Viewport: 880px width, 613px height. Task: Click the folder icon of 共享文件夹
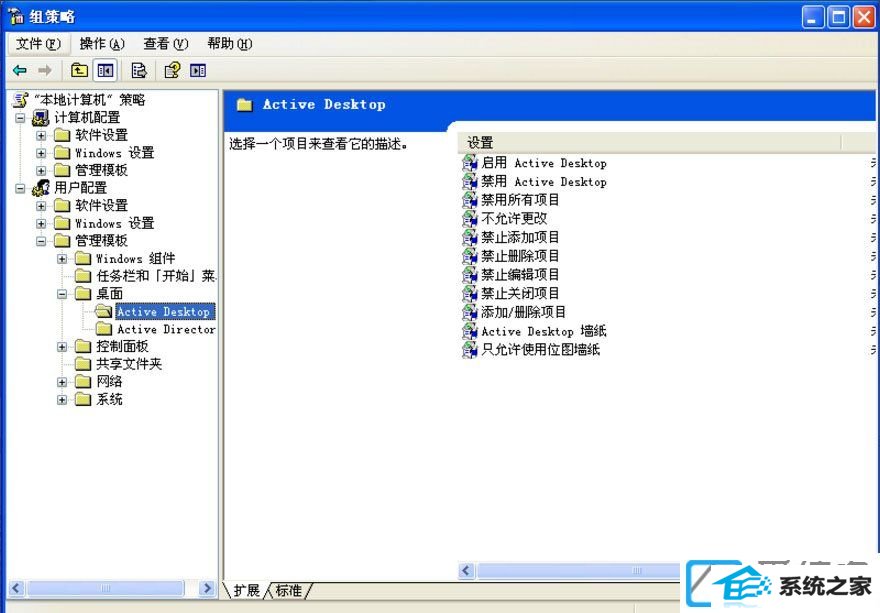tap(82, 364)
